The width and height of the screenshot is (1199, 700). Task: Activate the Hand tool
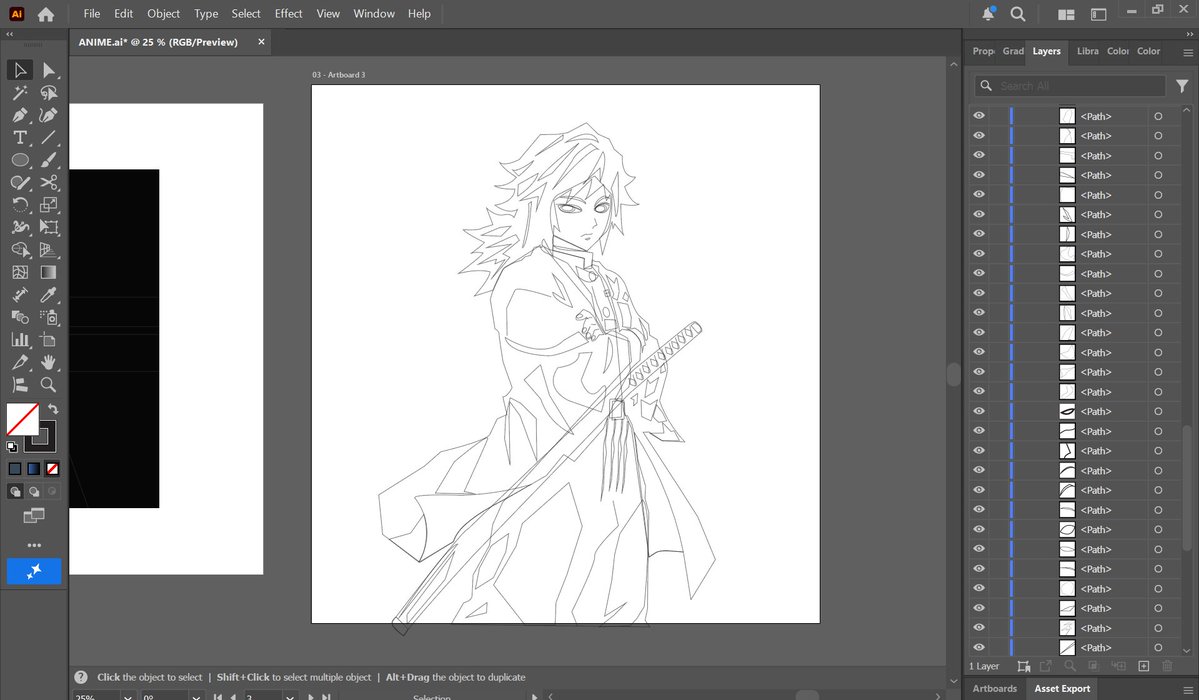[49, 362]
